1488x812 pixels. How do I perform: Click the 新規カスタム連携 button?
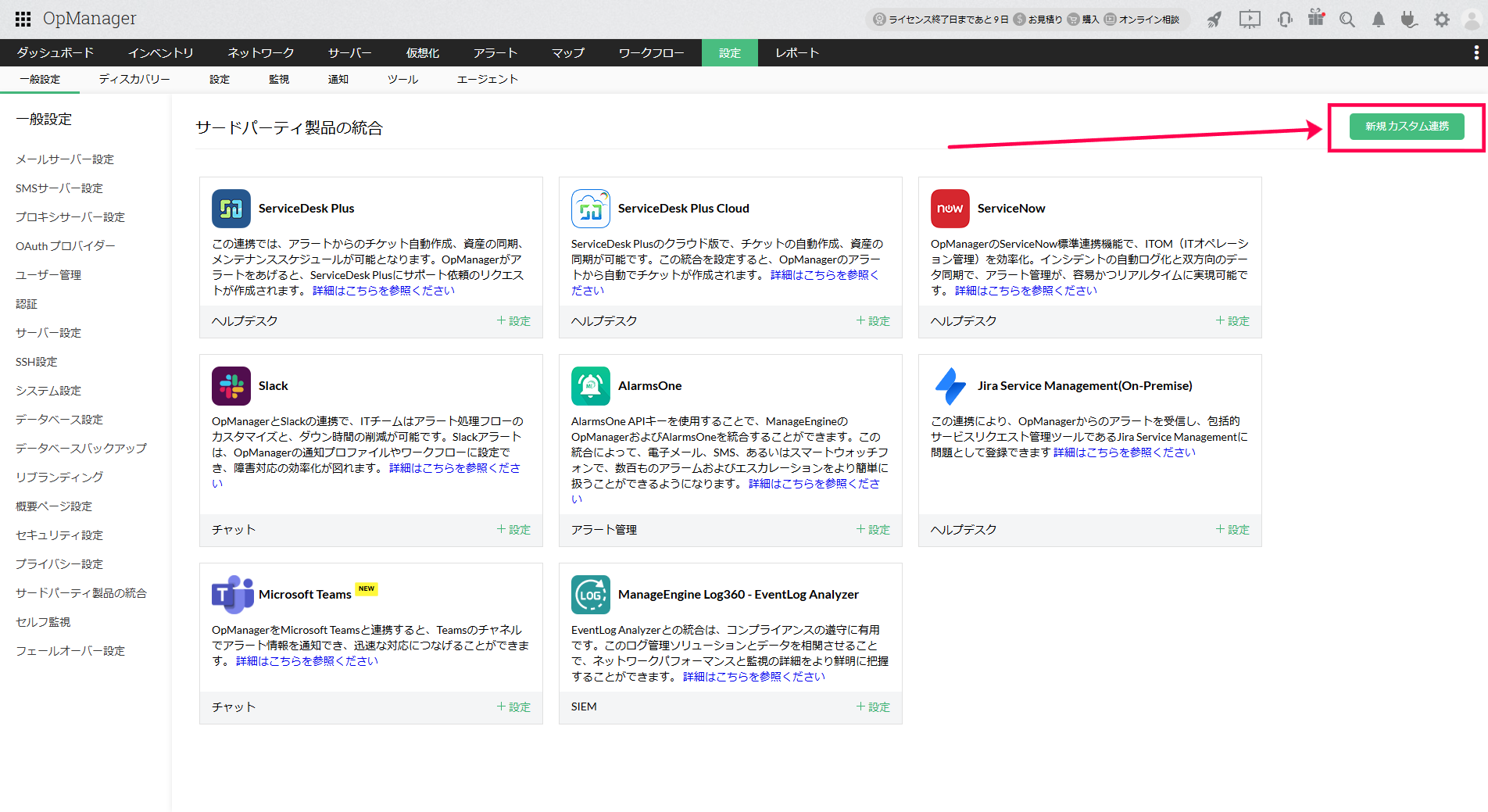click(1407, 127)
